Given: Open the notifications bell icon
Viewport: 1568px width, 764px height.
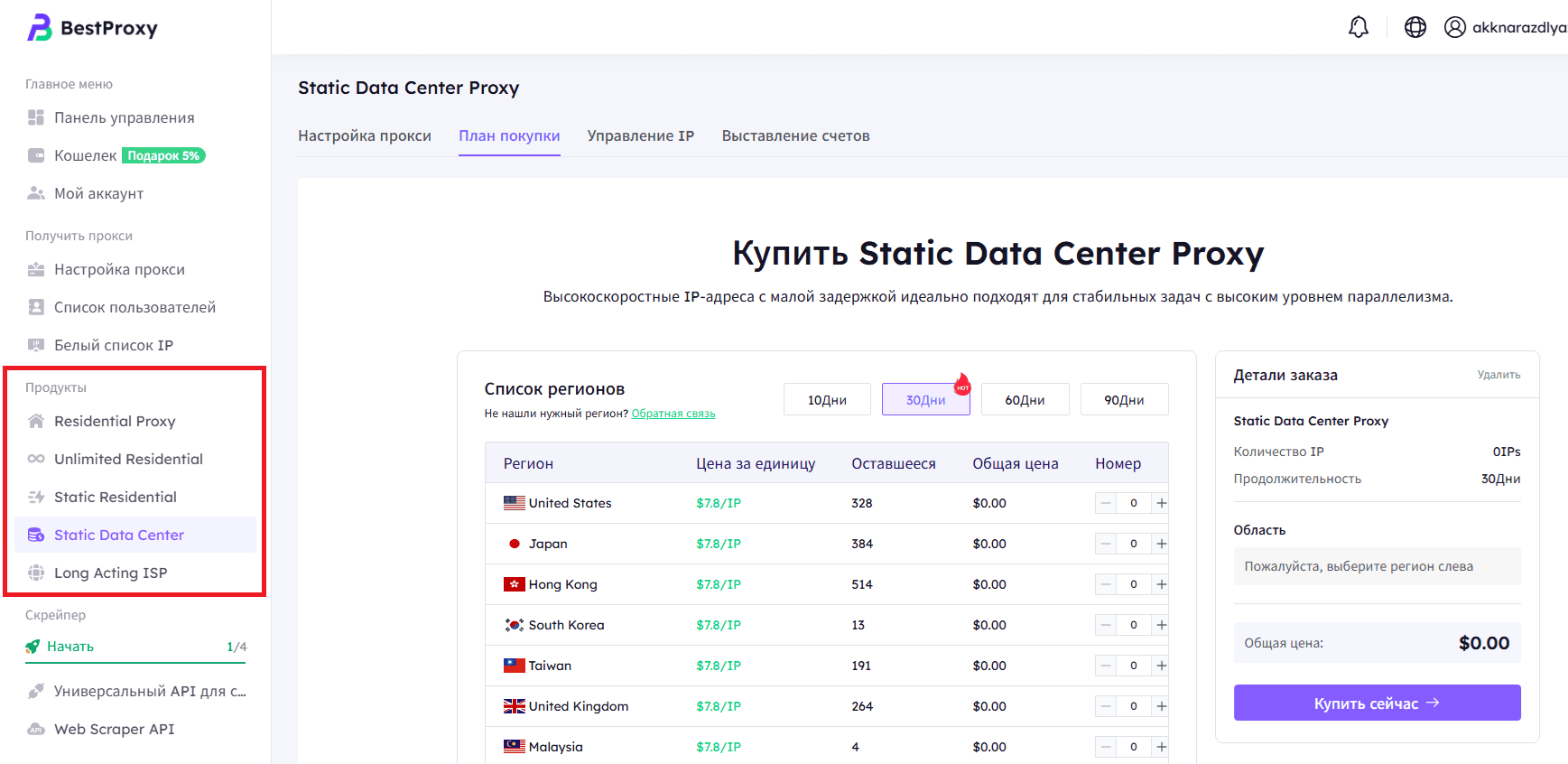Looking at the screenshot, I should click(x=1358, y=27).
